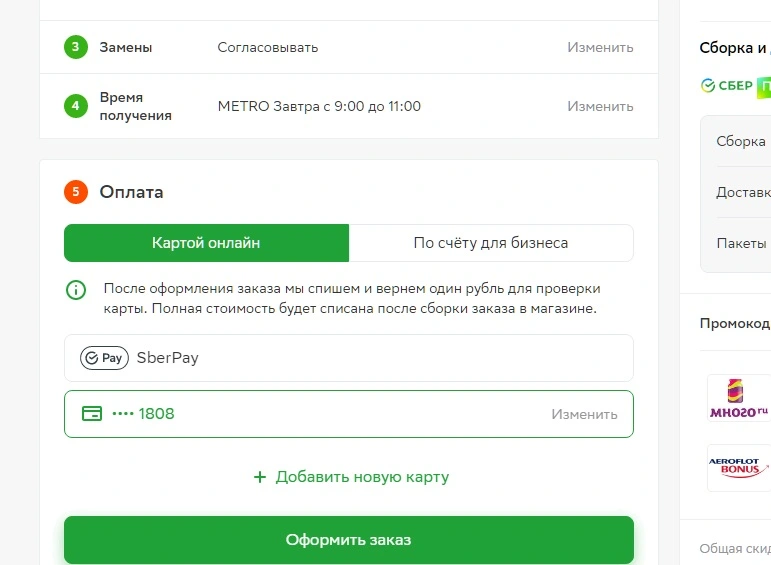Expand the Сборка row in sidebar
The width and height of the screenshot is (771, 565).
pos(741,141)
